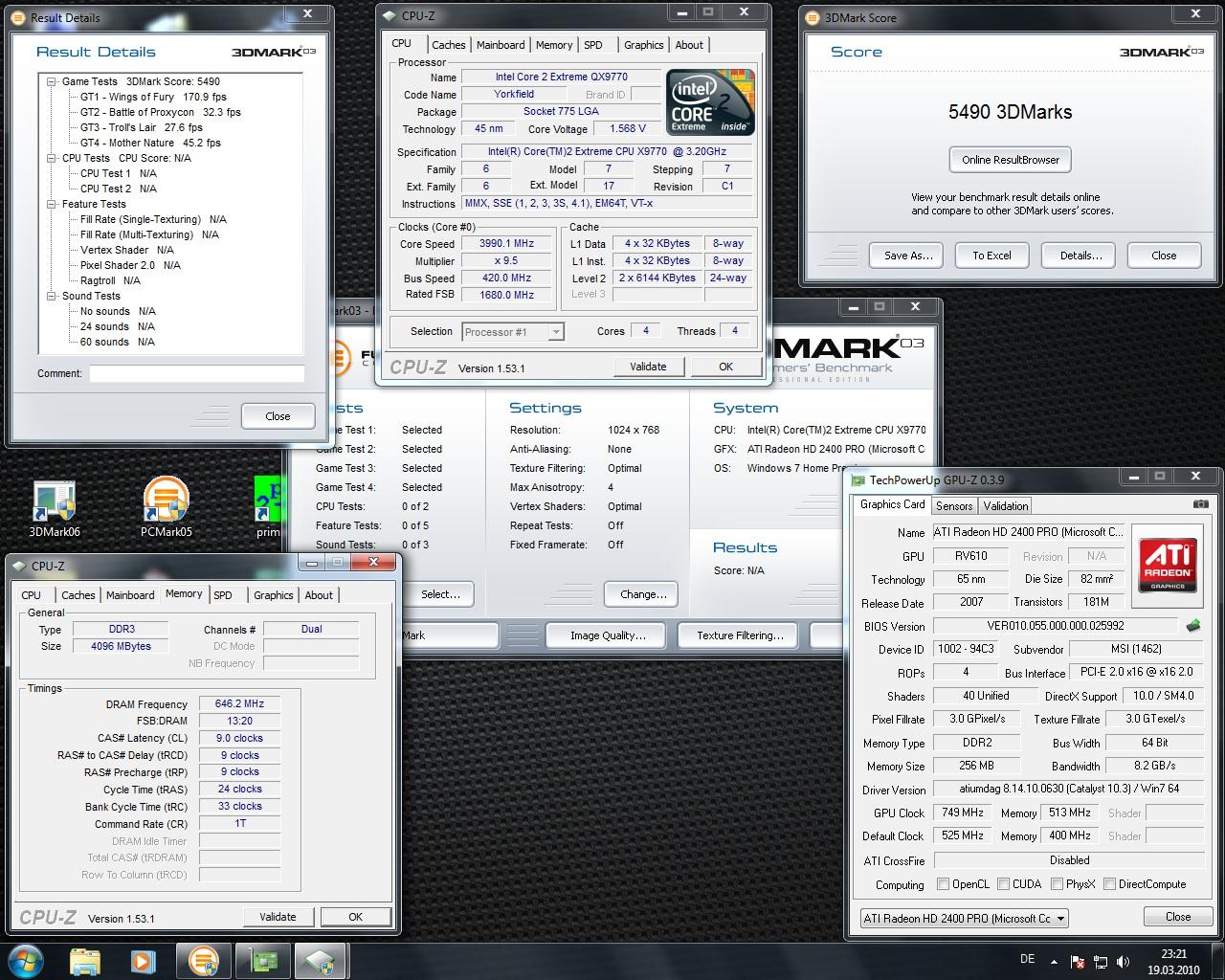
Task: Click the Image Quality button in 3DMark03
Action: 608,635
